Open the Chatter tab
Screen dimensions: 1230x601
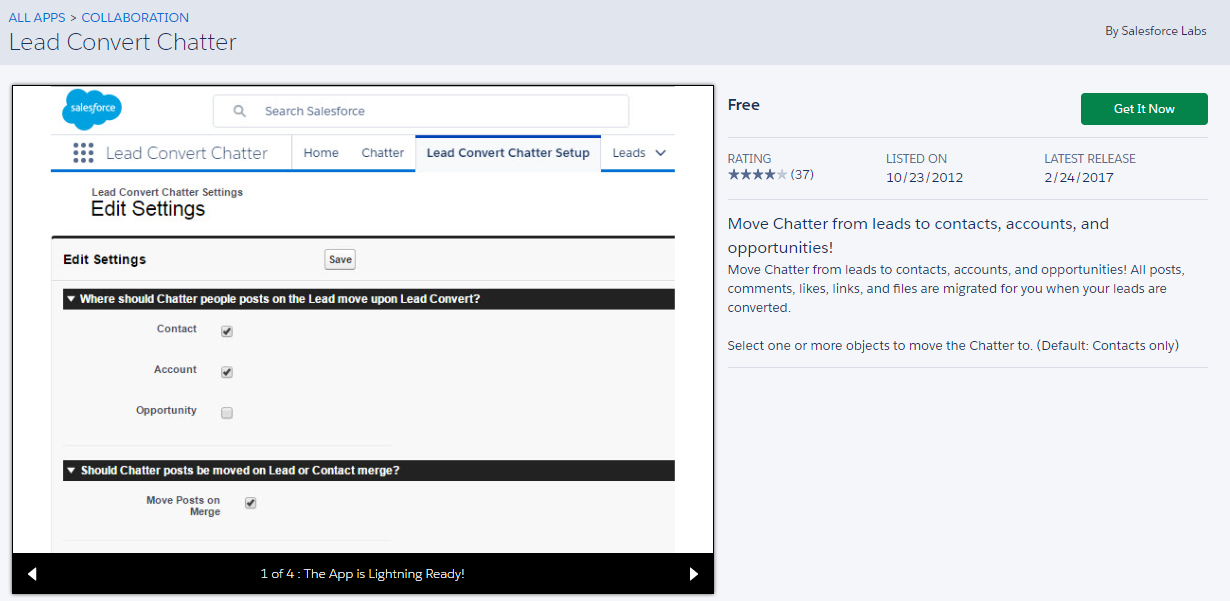[382, 153]
